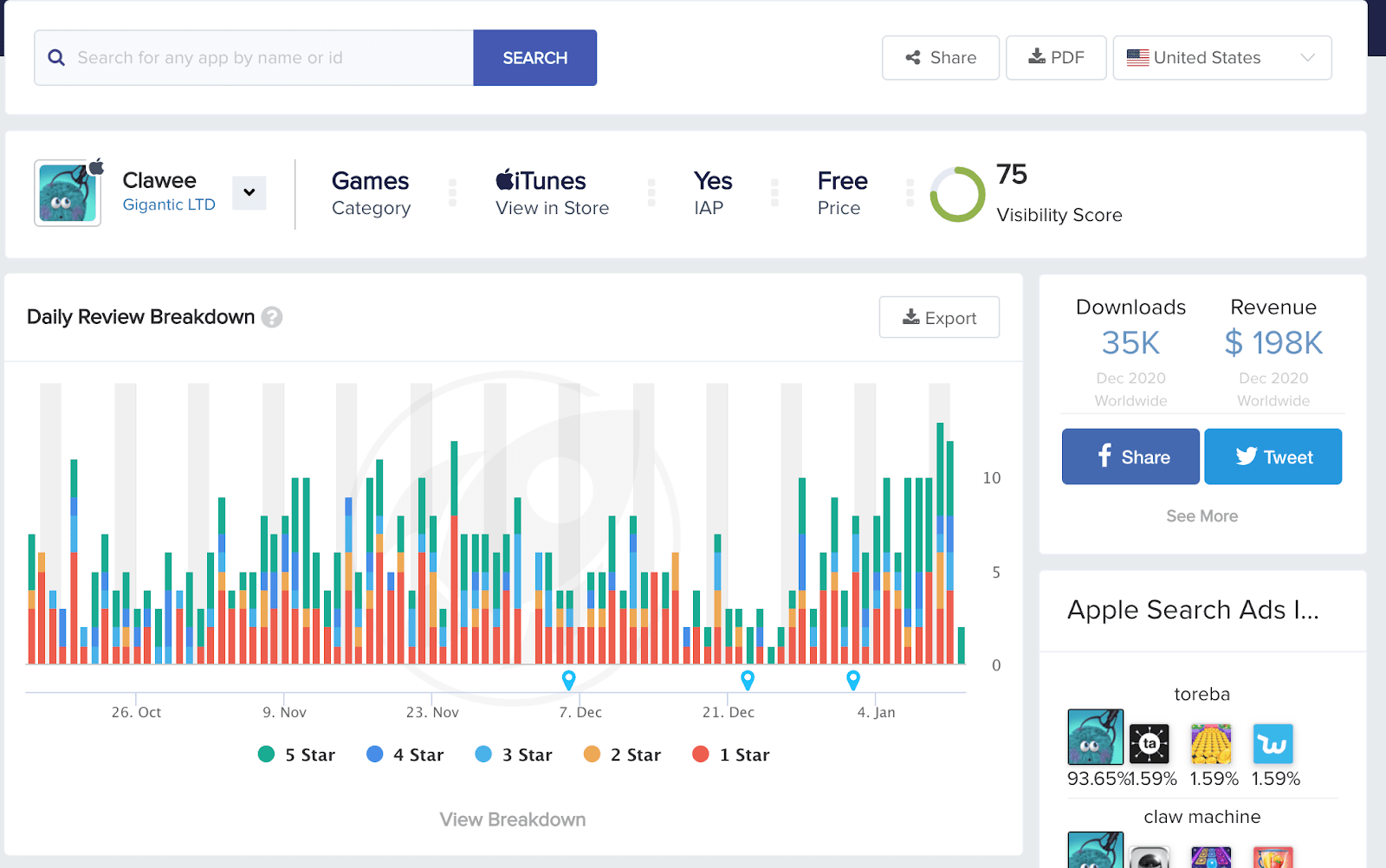Click the Share button in header
Image resolution: width=1386 pixels, height=868 pixels.
[941, 58]
